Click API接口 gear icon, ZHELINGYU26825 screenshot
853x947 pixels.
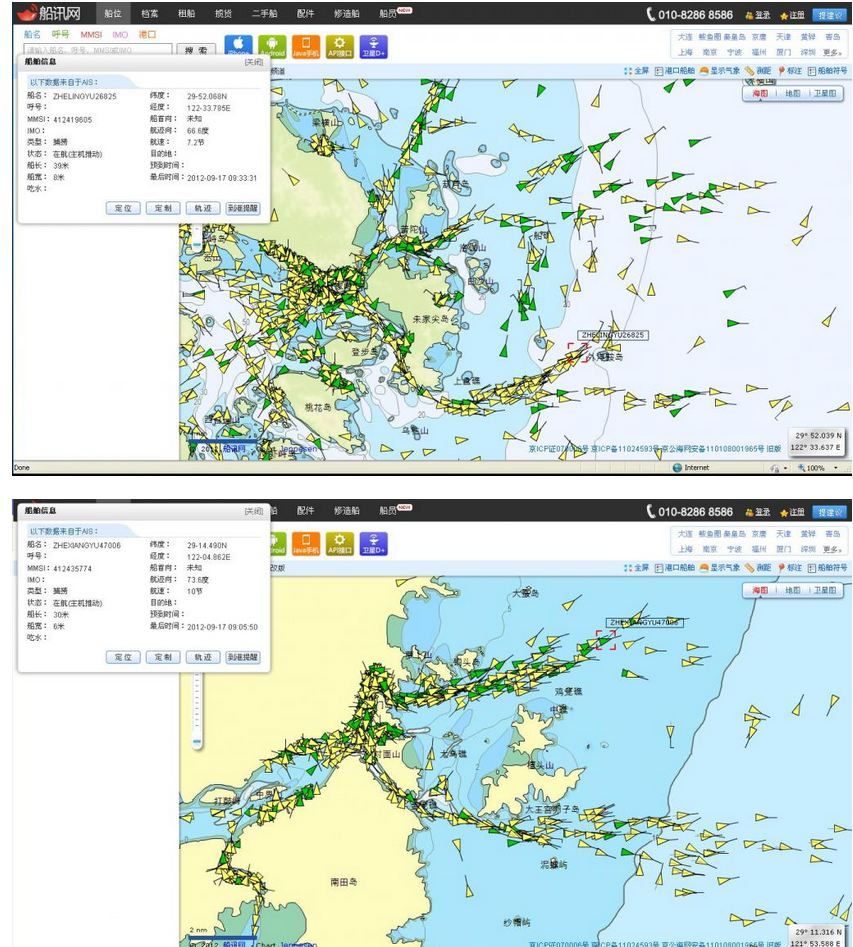coord(340,46)
